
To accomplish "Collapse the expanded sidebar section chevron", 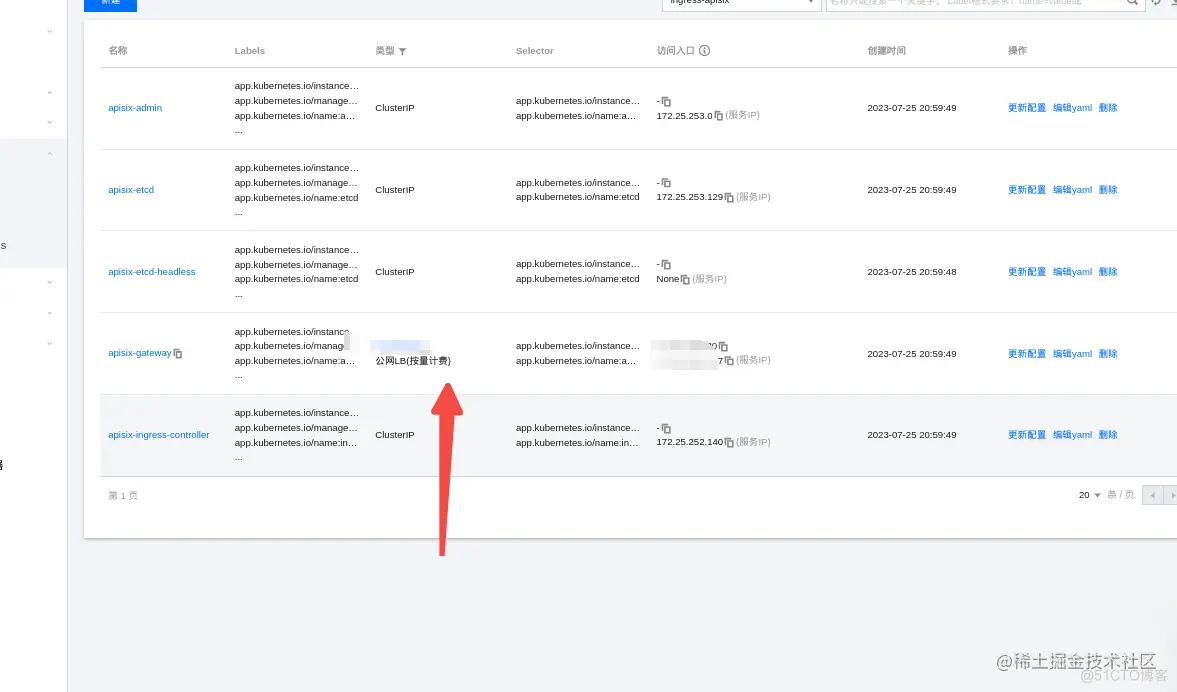I will (x=50, y=154).
